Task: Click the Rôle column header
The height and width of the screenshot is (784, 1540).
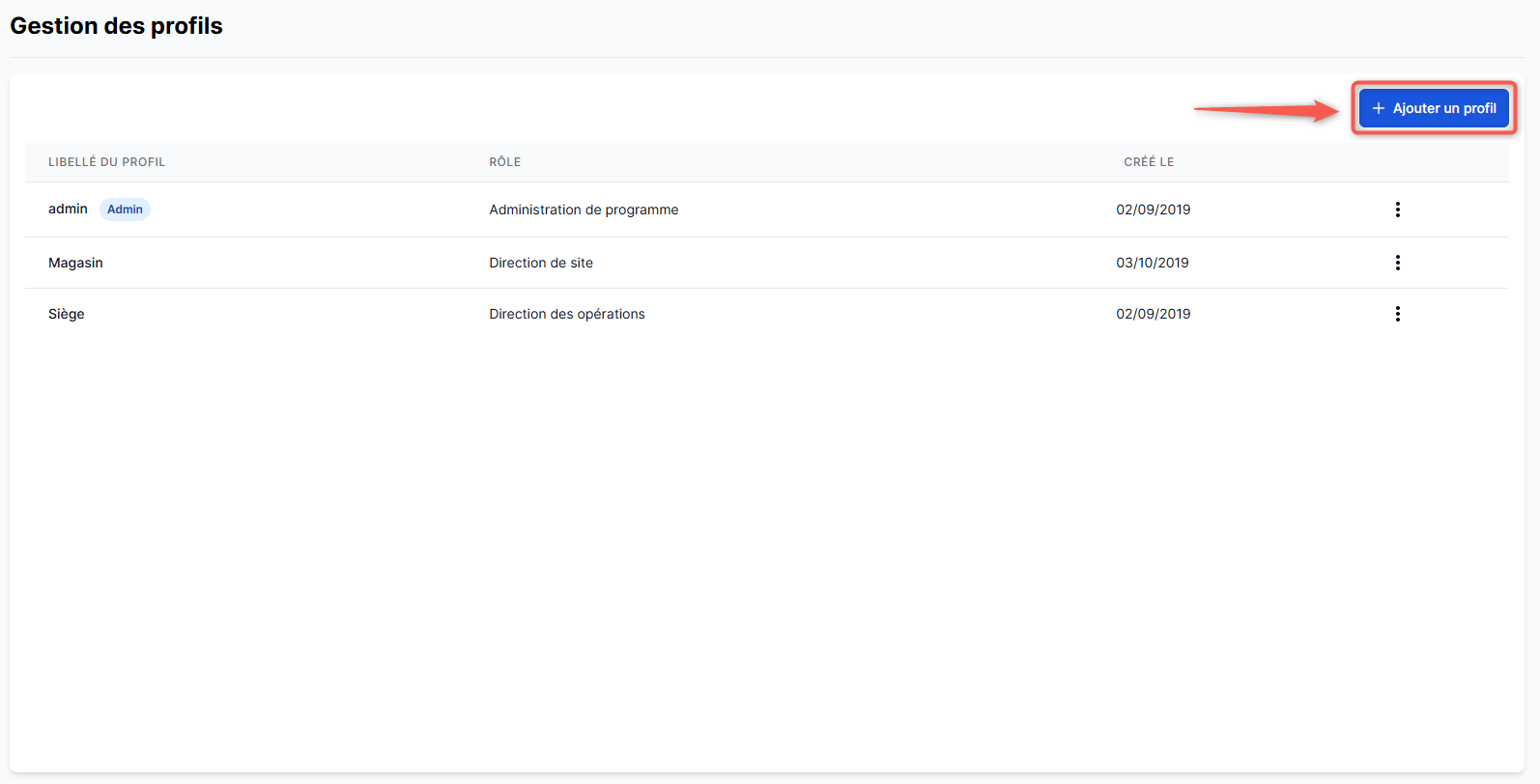Action: coord(504,162)
